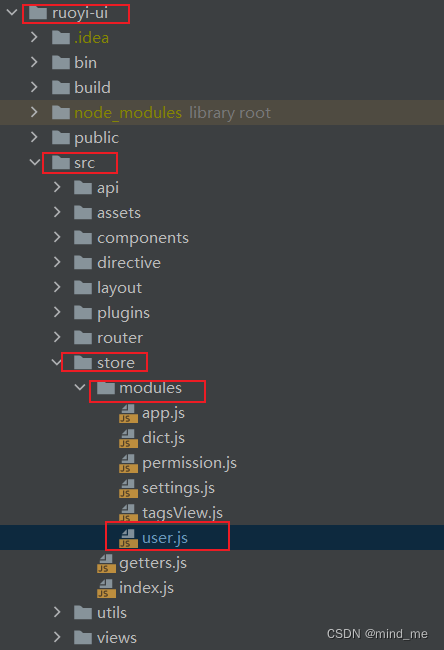
Task: Expand the views folder arrow
Action: [x=57, y=637]
